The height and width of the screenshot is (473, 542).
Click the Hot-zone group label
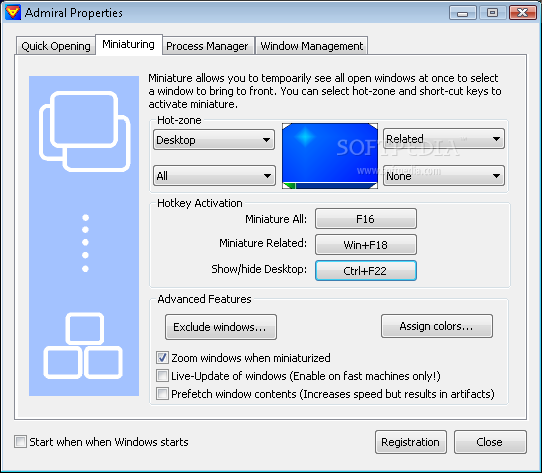(x=179, y=120)
